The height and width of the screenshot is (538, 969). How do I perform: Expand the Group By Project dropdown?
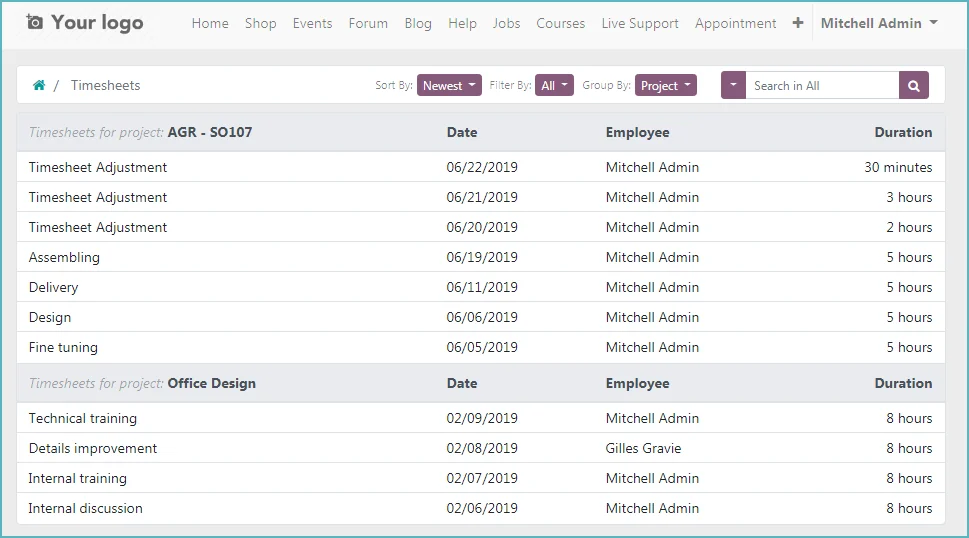(666, 86)
